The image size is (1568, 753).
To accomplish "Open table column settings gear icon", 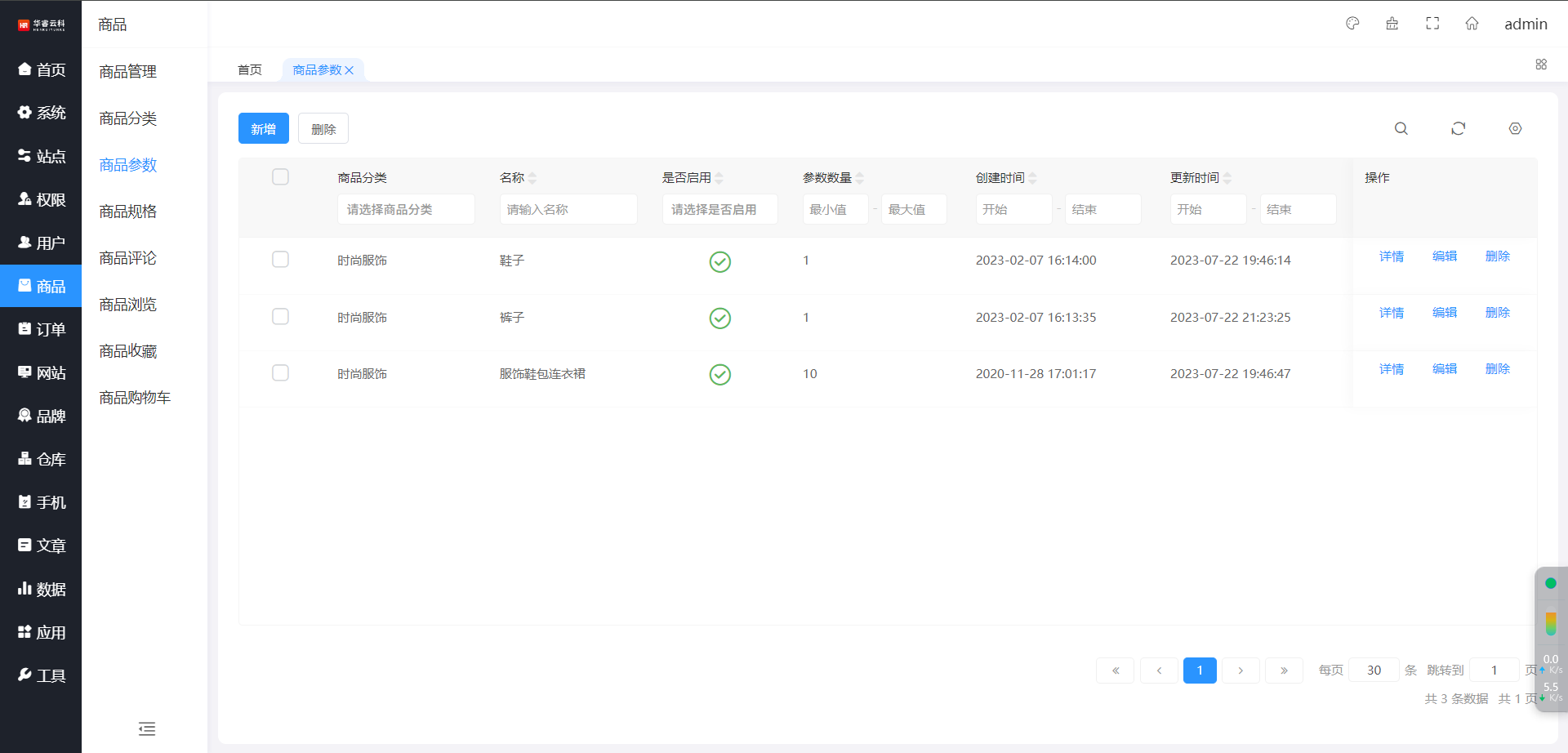I will click(1515, 128).
